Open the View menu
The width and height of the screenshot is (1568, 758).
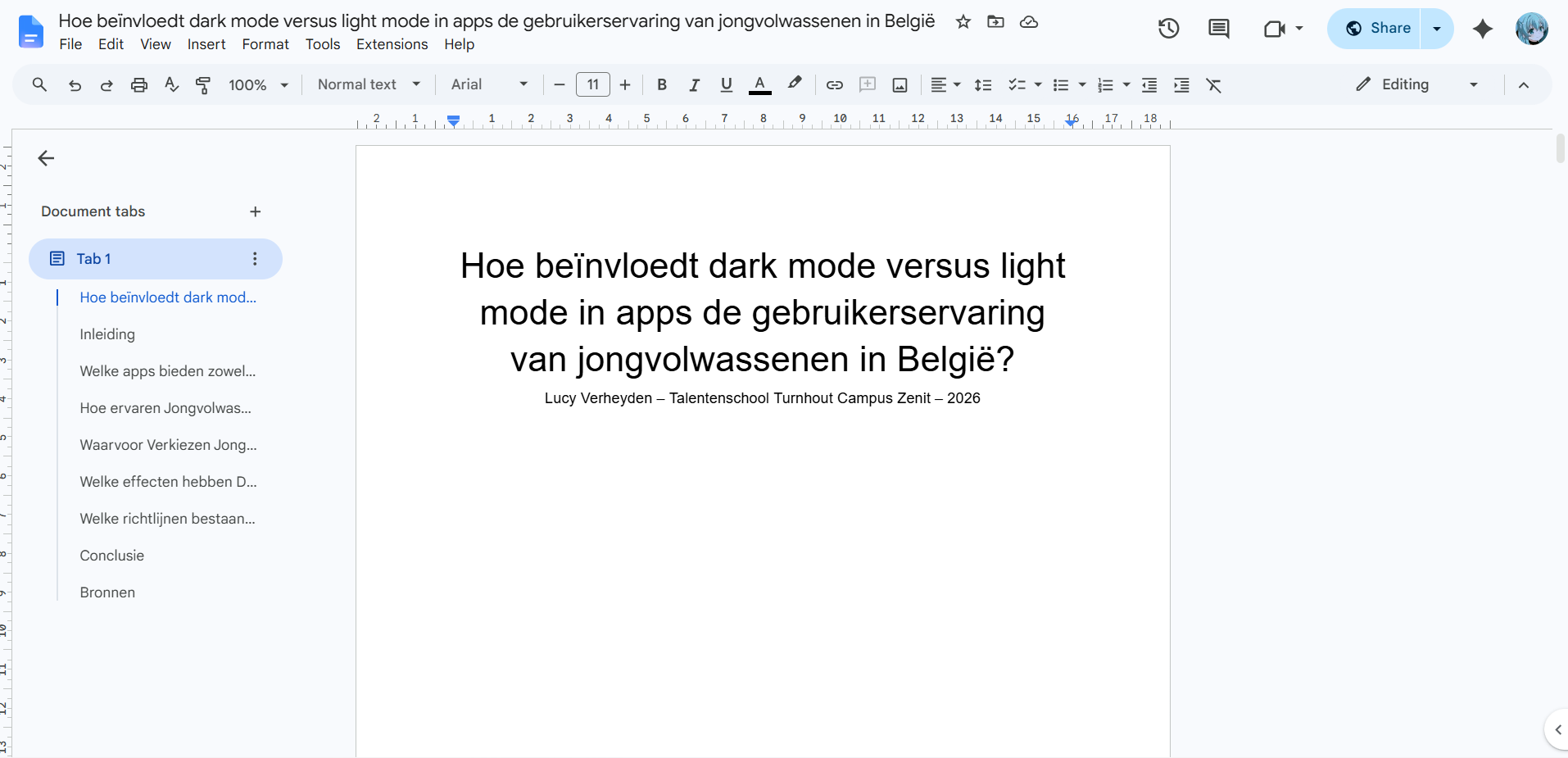coord(156,44)
